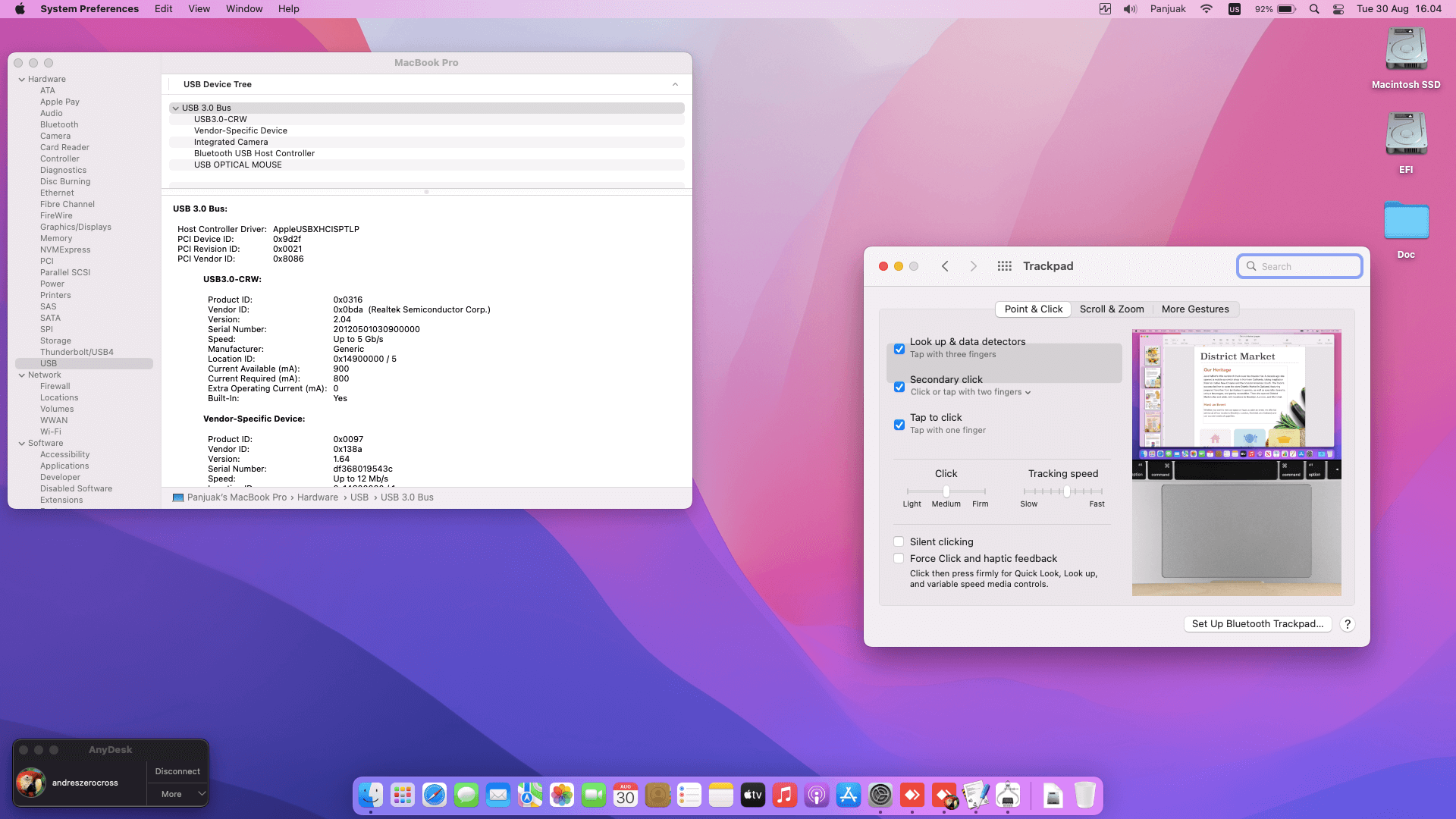
Task: Click the show all preferences grid icon
Action: [x=1004, y=266]
